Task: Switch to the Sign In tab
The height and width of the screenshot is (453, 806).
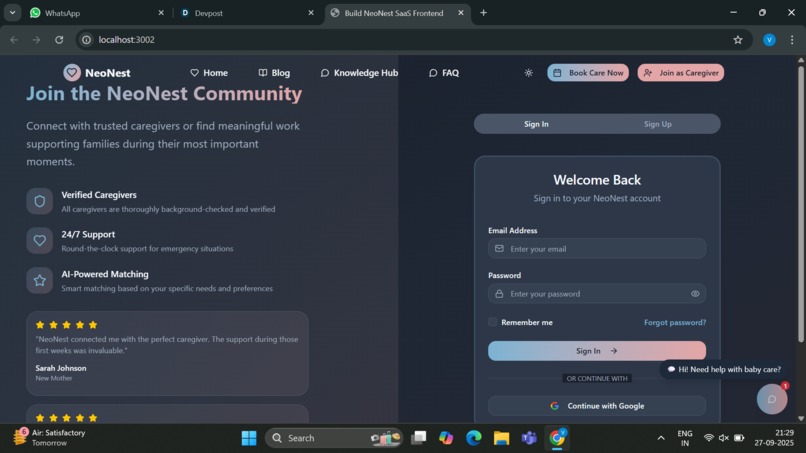Action: pos(536,124)
